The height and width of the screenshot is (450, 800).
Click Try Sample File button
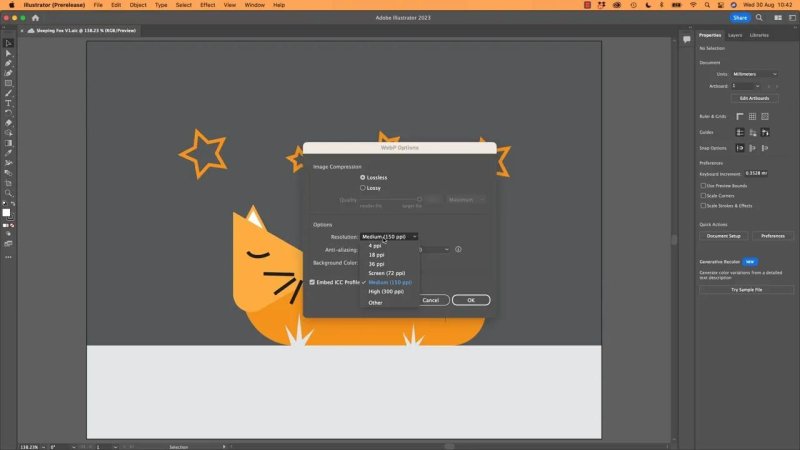click(x=746, y=290)
